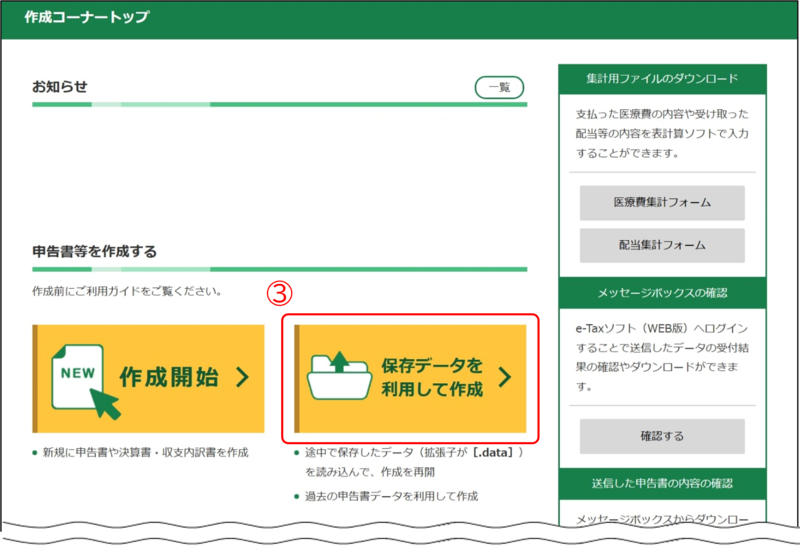
Task: Open the 配当集計フォーム download
Action: point(662,245)
